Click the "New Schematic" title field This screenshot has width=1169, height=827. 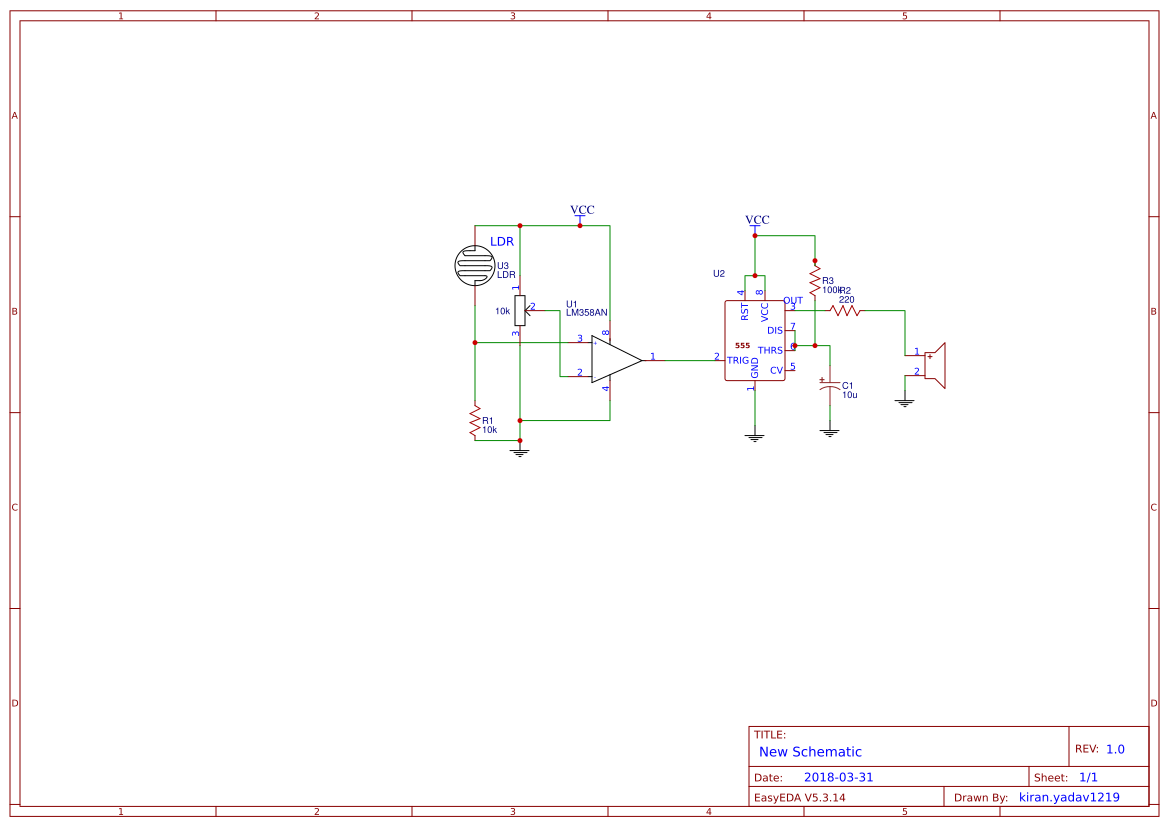point(810,752)
